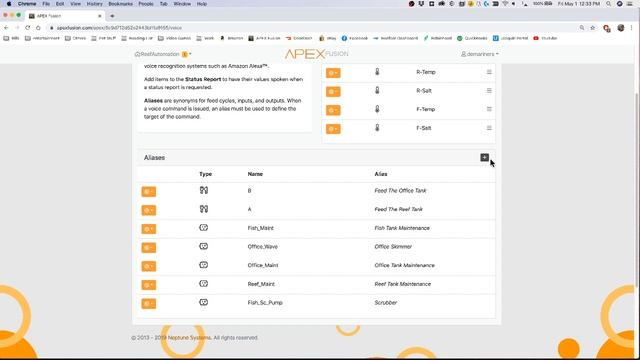
Task: Click the F-Salt reorder handle icon
Action: click(x=489, y=128)
